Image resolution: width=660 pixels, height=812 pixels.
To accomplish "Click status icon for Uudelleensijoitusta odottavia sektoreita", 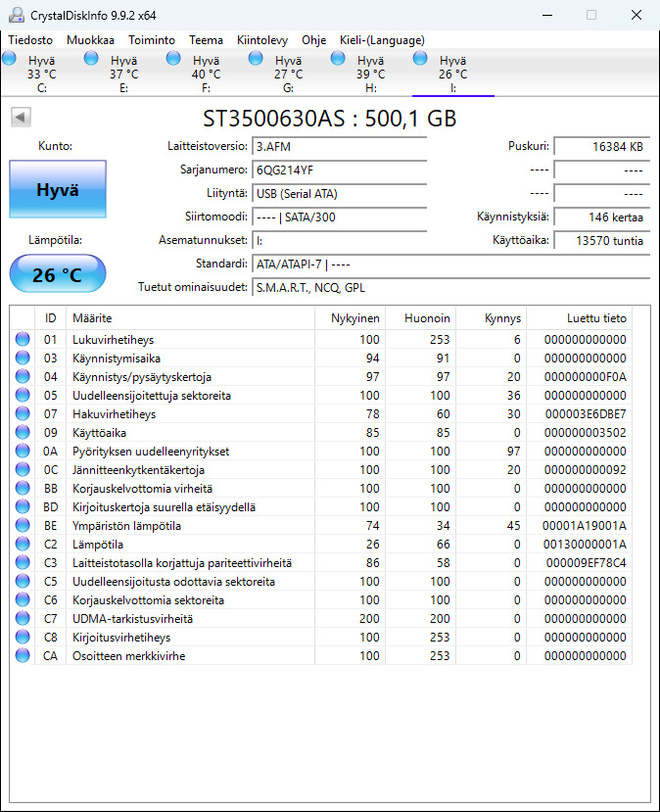I will [23, 581].
